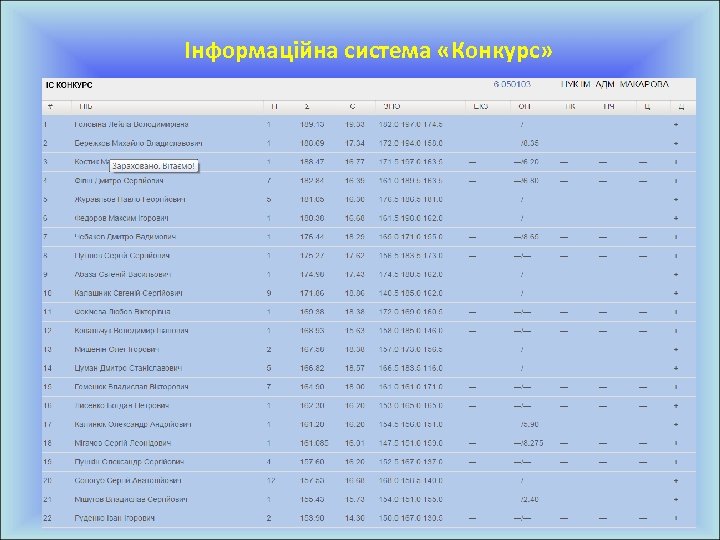The image size is (720, 540).
Task: Click the Зараховано. Вітаємо! tooltip
Action: [153, 166]
